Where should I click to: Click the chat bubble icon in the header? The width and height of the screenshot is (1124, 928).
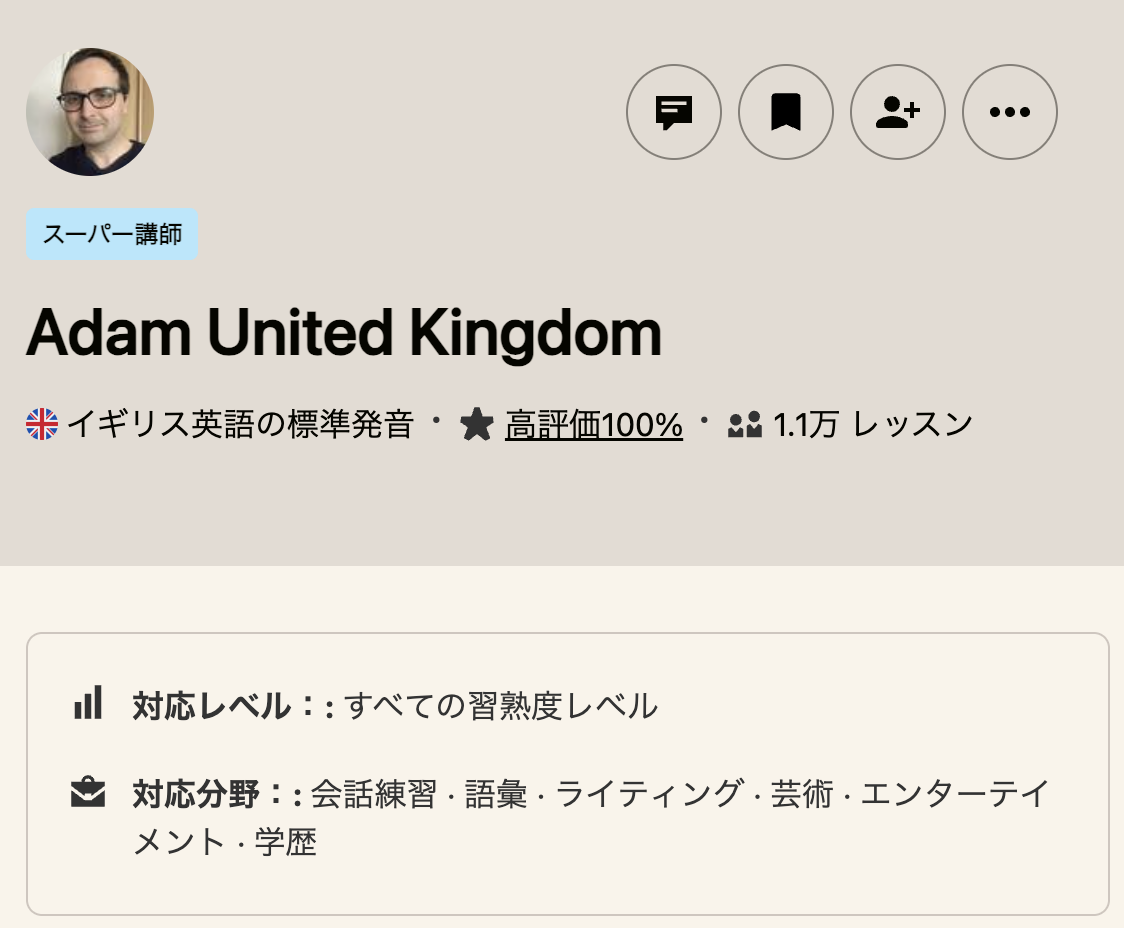[674, 112]
